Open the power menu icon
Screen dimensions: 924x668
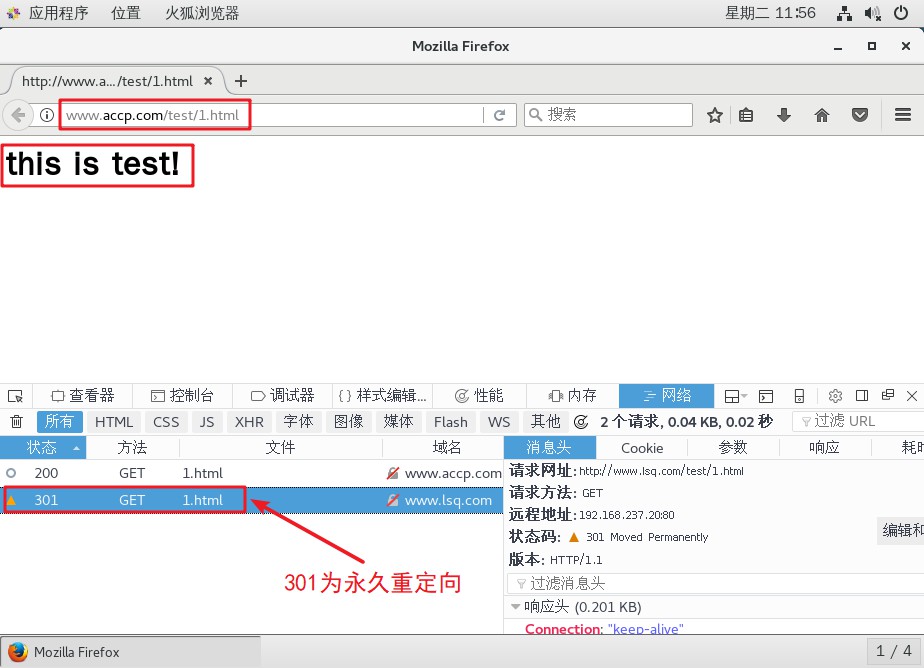901,13
